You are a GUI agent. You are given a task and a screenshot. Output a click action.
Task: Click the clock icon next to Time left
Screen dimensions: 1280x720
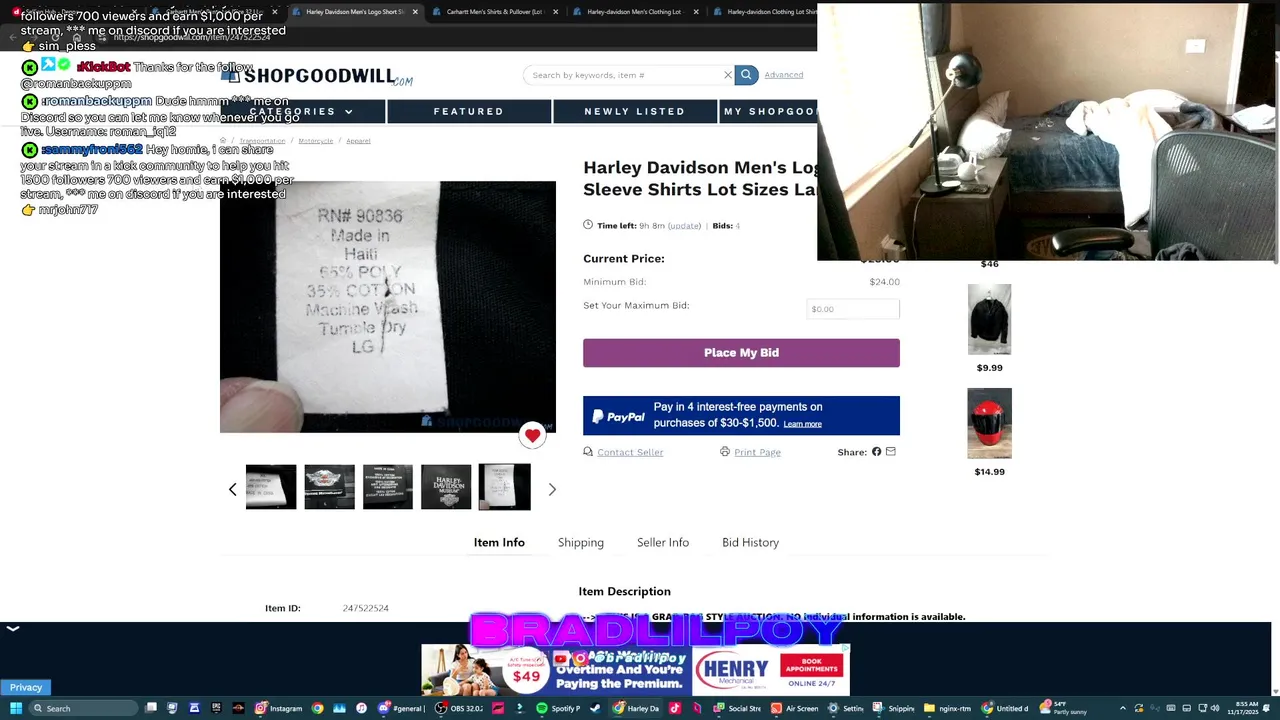(x=588, y=225)
